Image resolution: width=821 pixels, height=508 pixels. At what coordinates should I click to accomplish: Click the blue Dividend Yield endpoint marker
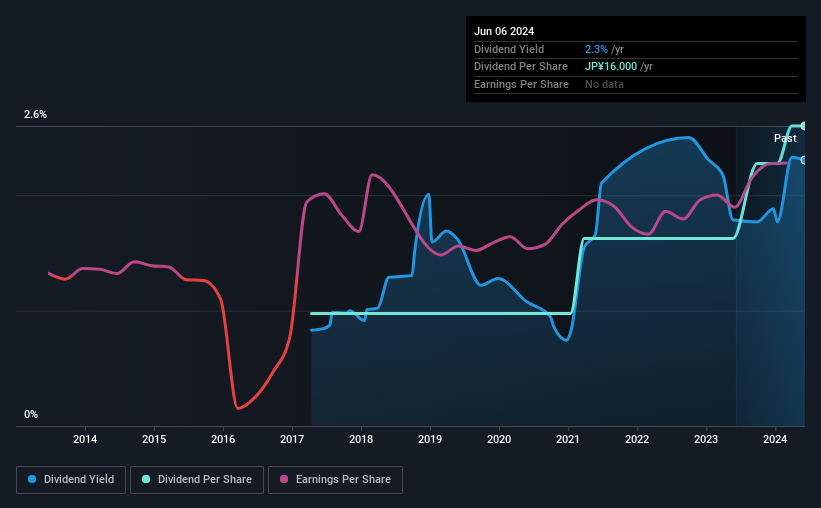point(804,160)
